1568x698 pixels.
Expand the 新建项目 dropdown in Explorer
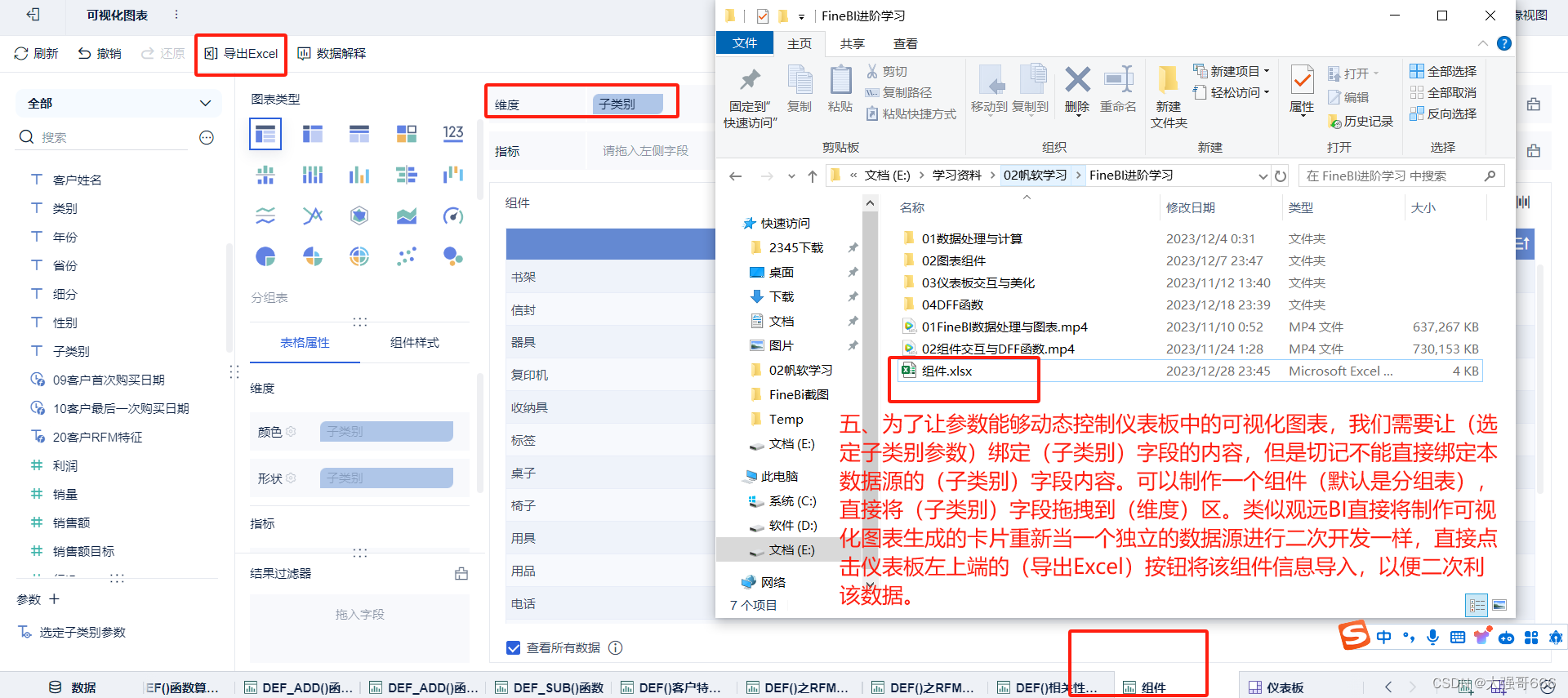coord(1232,71)
